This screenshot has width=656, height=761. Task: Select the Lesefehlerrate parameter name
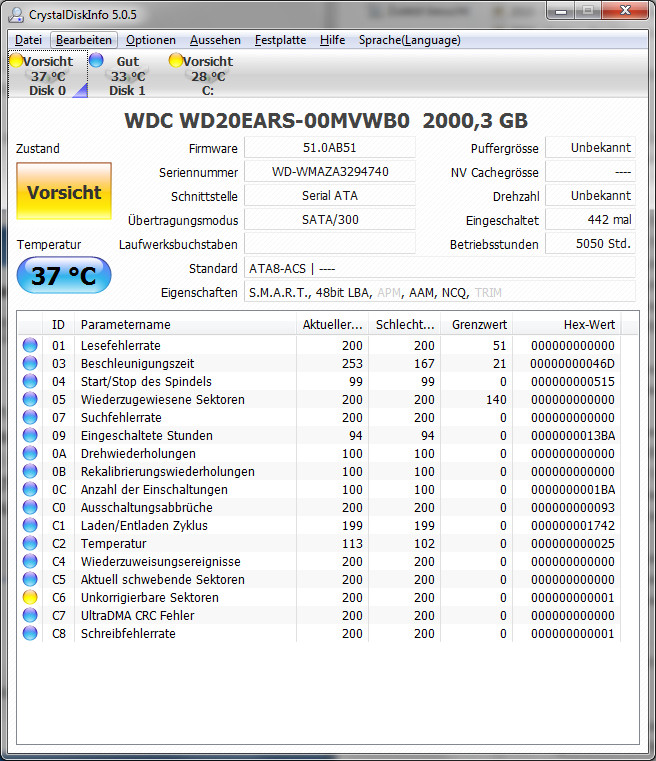120,346
